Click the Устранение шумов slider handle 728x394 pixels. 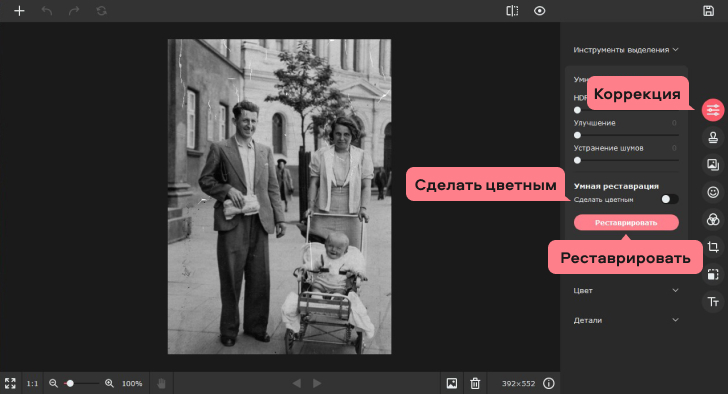pyautogui.click(x=577, y=160)
